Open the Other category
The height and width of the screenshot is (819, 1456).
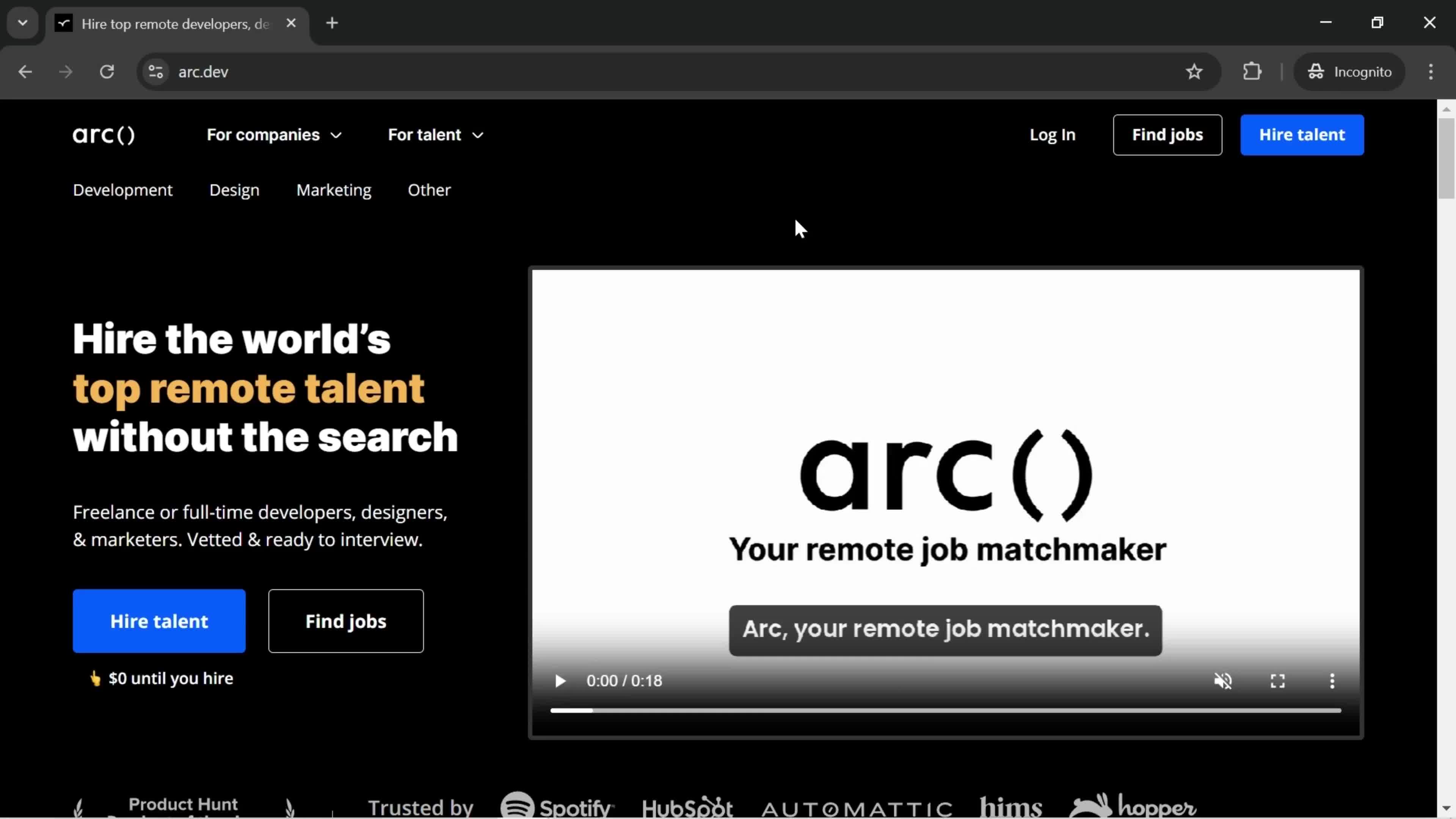[x=430, y=190]
